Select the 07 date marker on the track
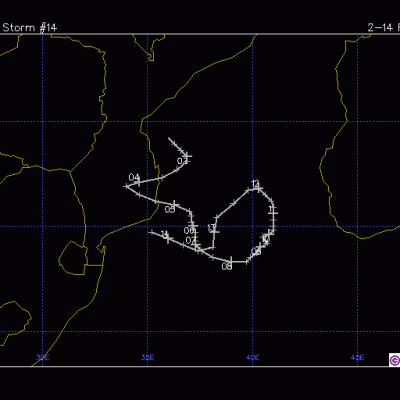 point(191,240)
